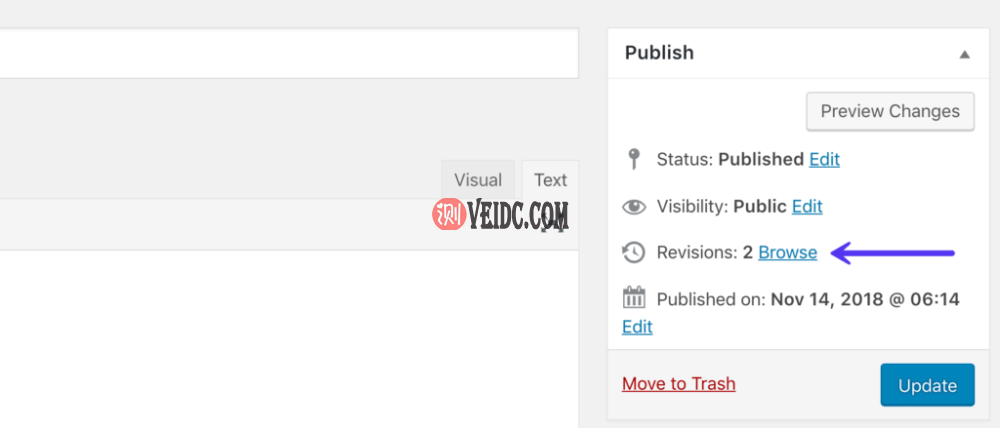Edit the Published status
This screenshot has height=428, width=1000.
824,159
